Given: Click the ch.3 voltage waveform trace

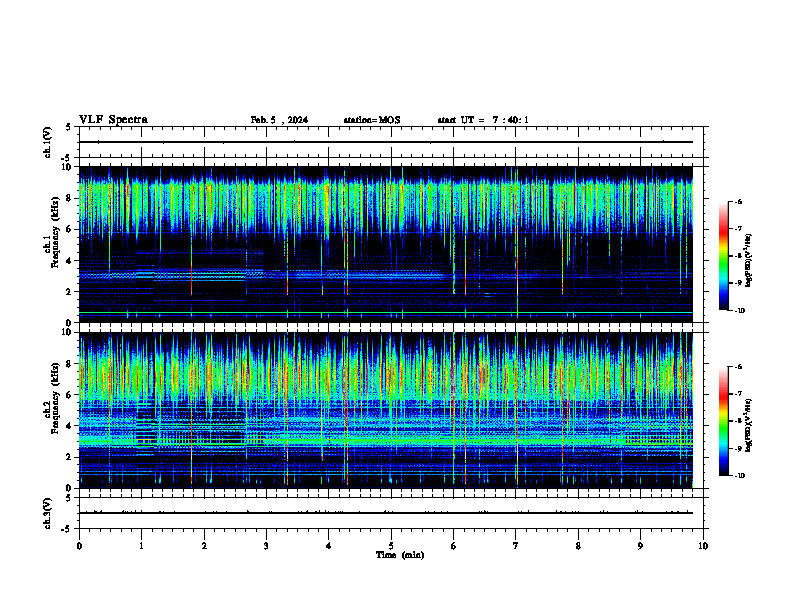Looking at the screenshot, I should (x=385, y=513).
